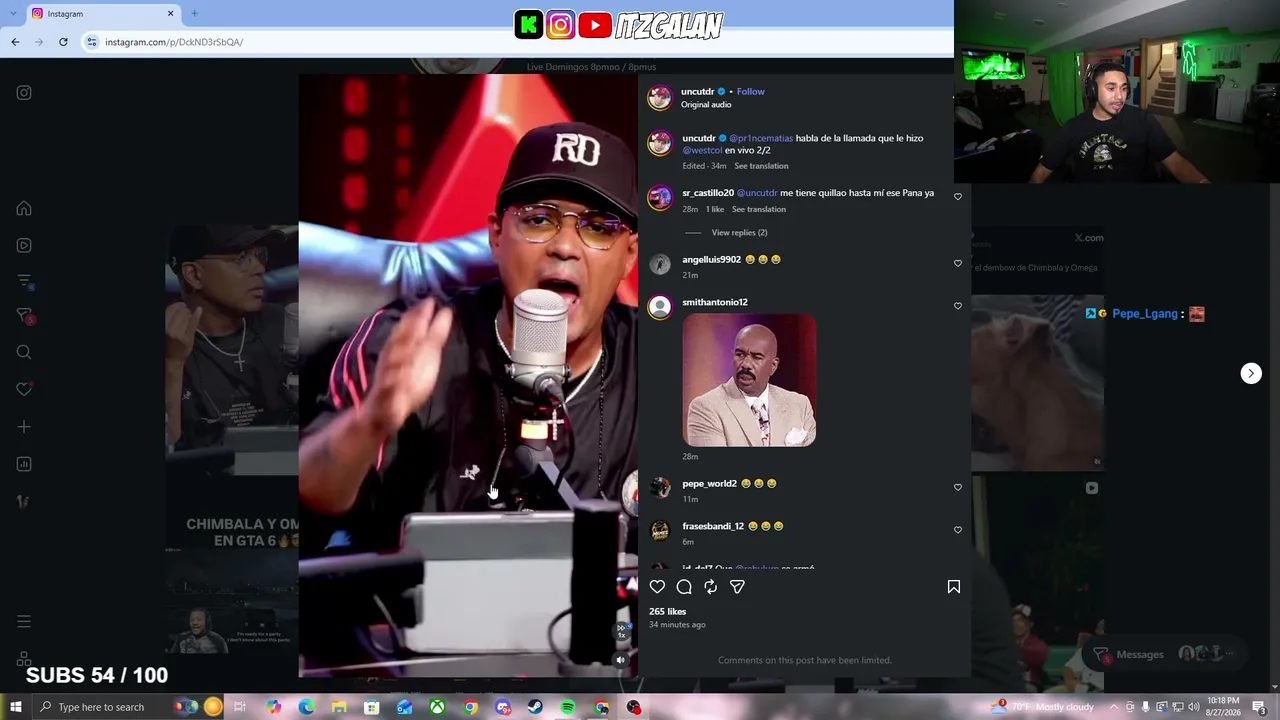Screen dimensions: 1280x720
Task: Follow the uncutdr account
Action: [751, 92]
